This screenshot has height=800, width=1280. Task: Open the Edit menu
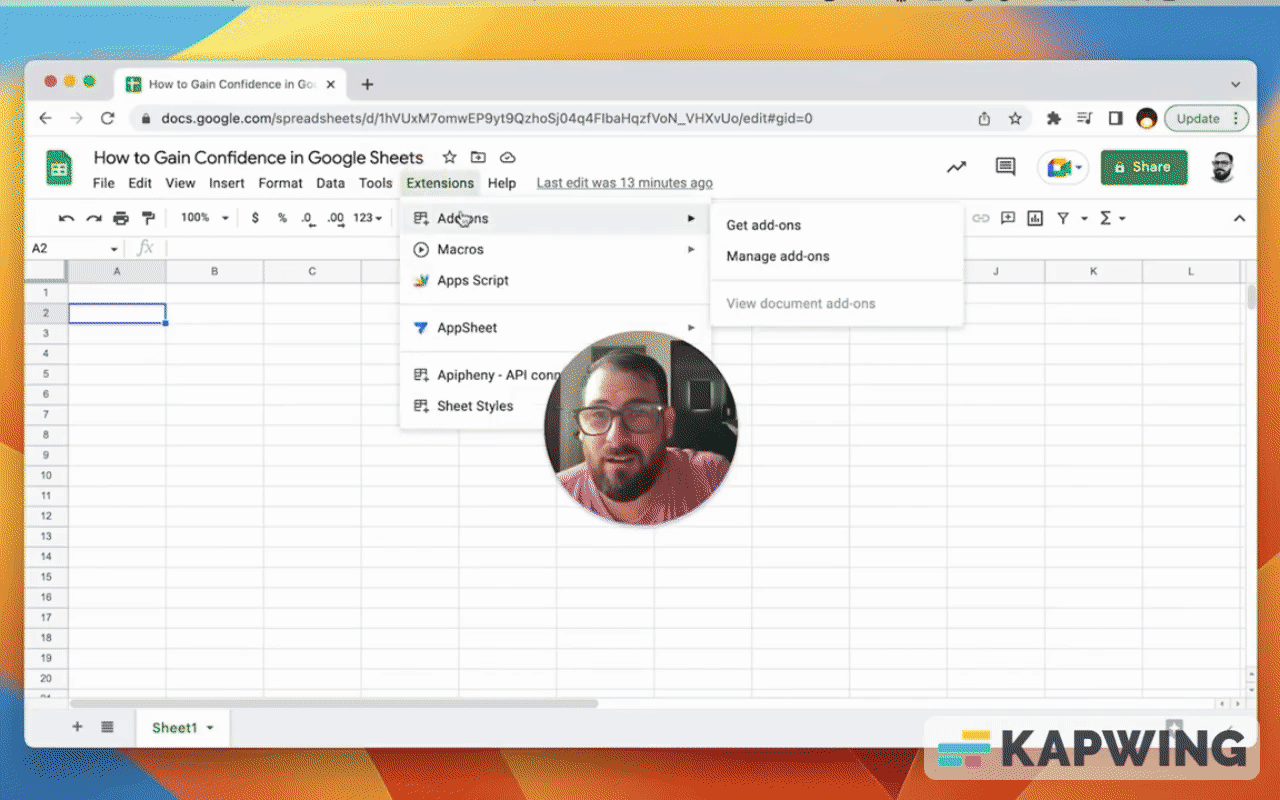click(x=140, y=183)
